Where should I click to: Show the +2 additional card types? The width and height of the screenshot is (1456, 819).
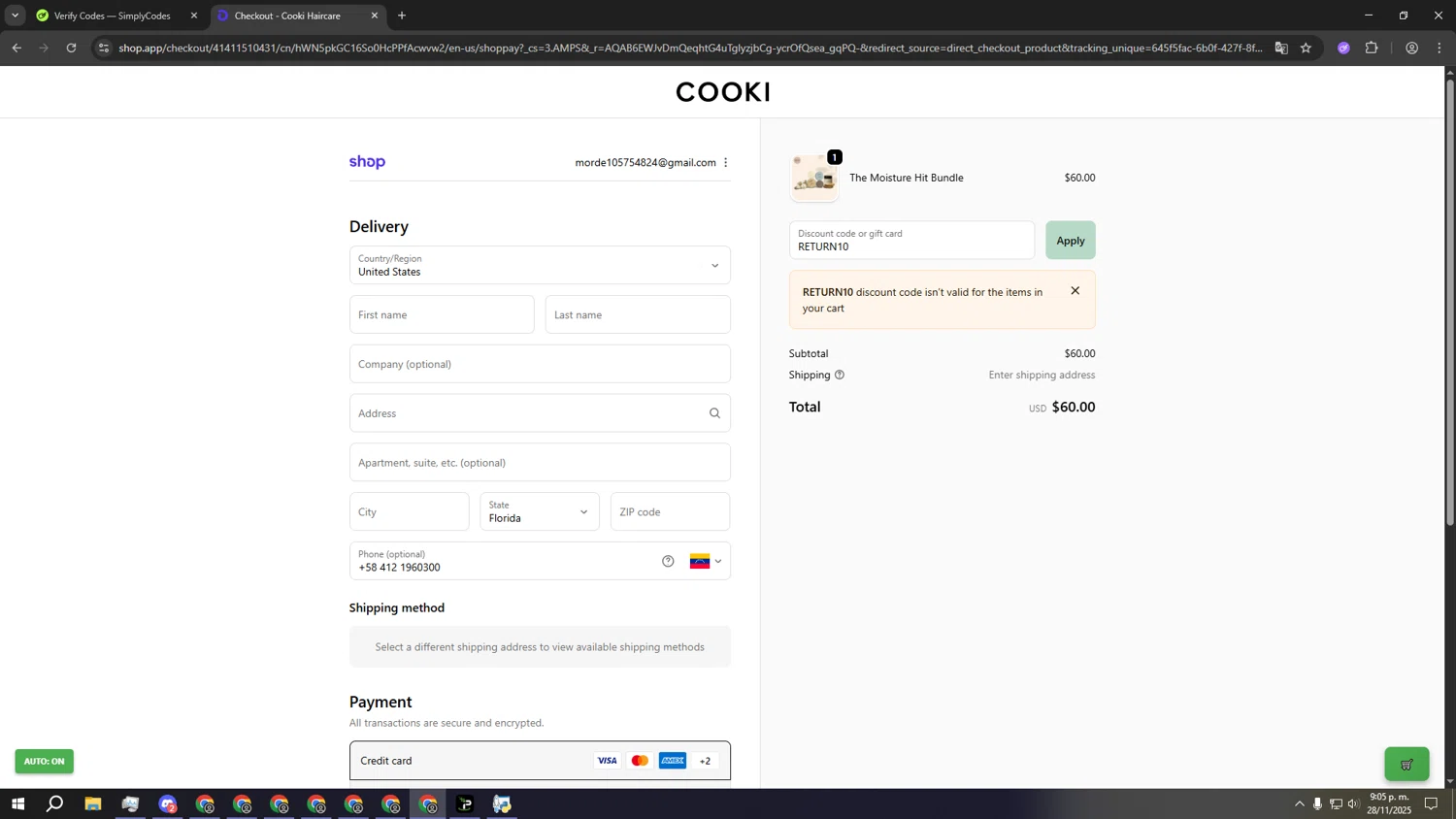706,761
